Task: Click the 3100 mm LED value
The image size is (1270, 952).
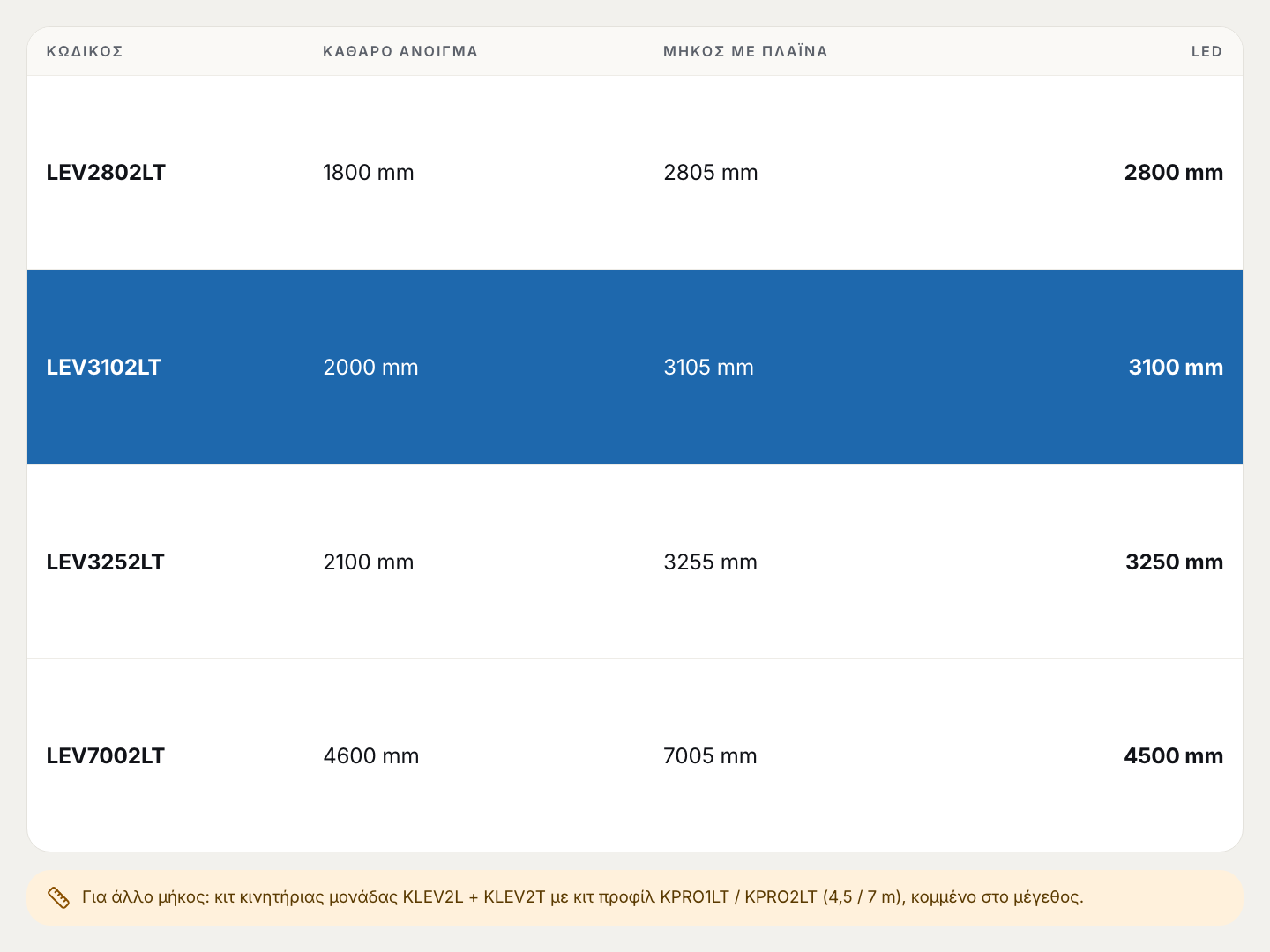Action: (1177, 368)
